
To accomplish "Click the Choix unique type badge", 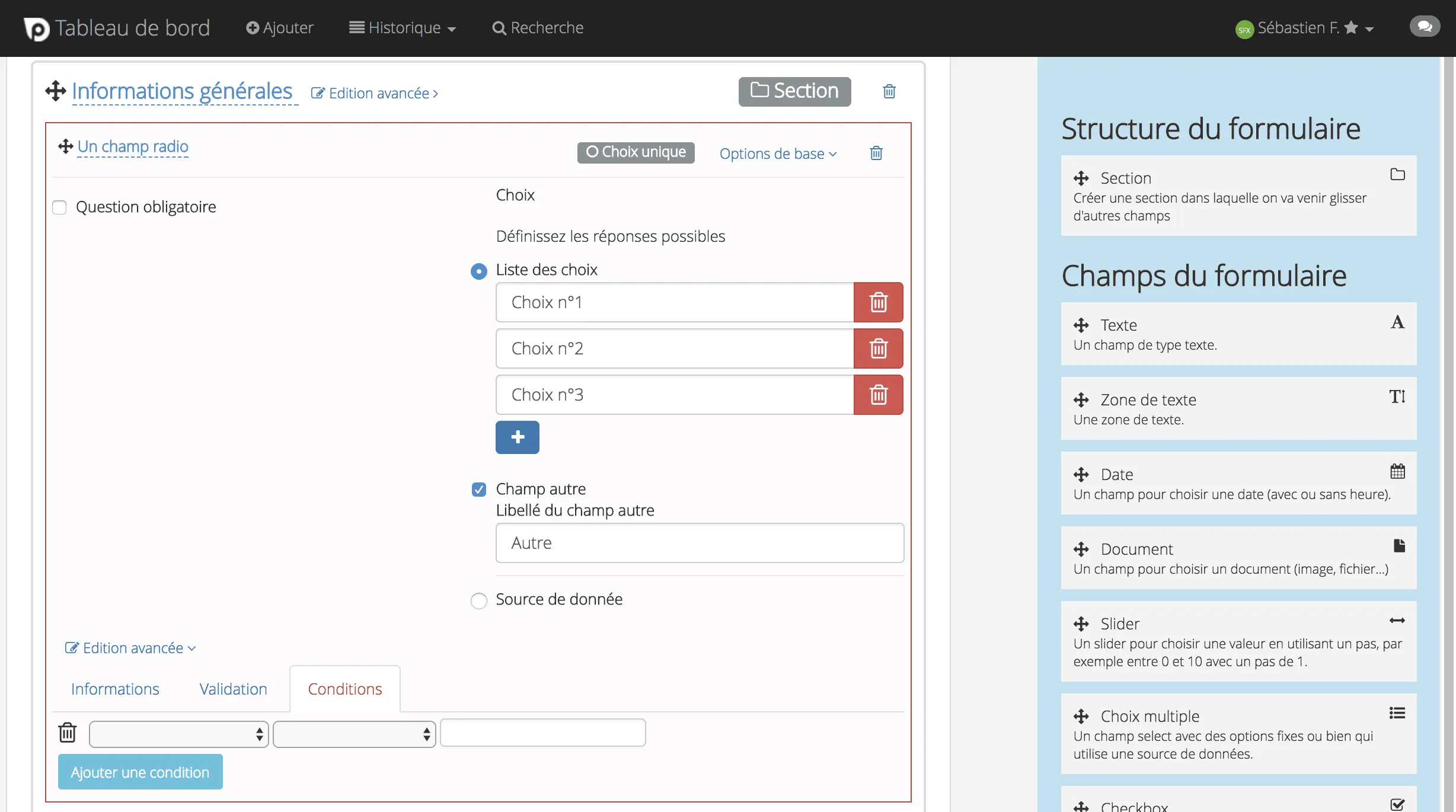I will pyautogui.click(x=636, y=152).
